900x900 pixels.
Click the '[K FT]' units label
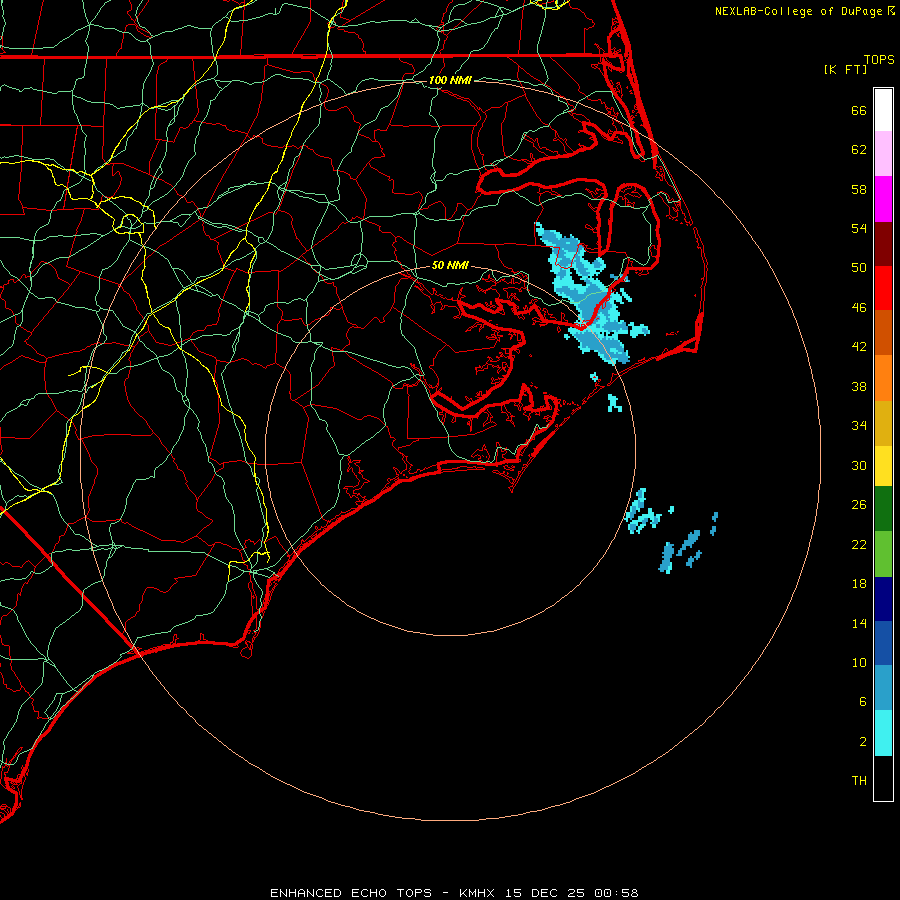pyautogui.click(x=845, y=69)
